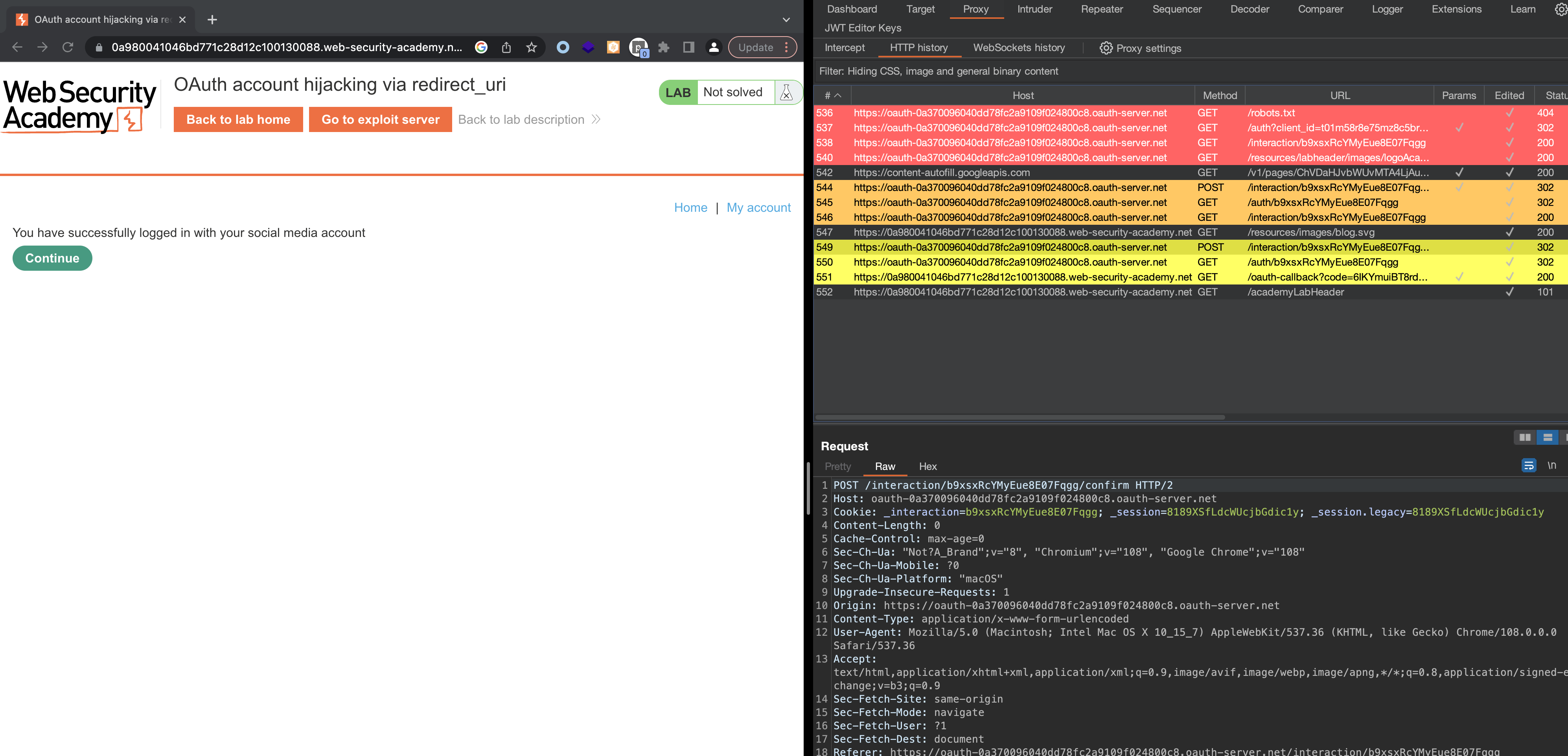Toggle non-printable characters \n button
This screenshot has height=756, width=1568.
[x=1551, y=466]
